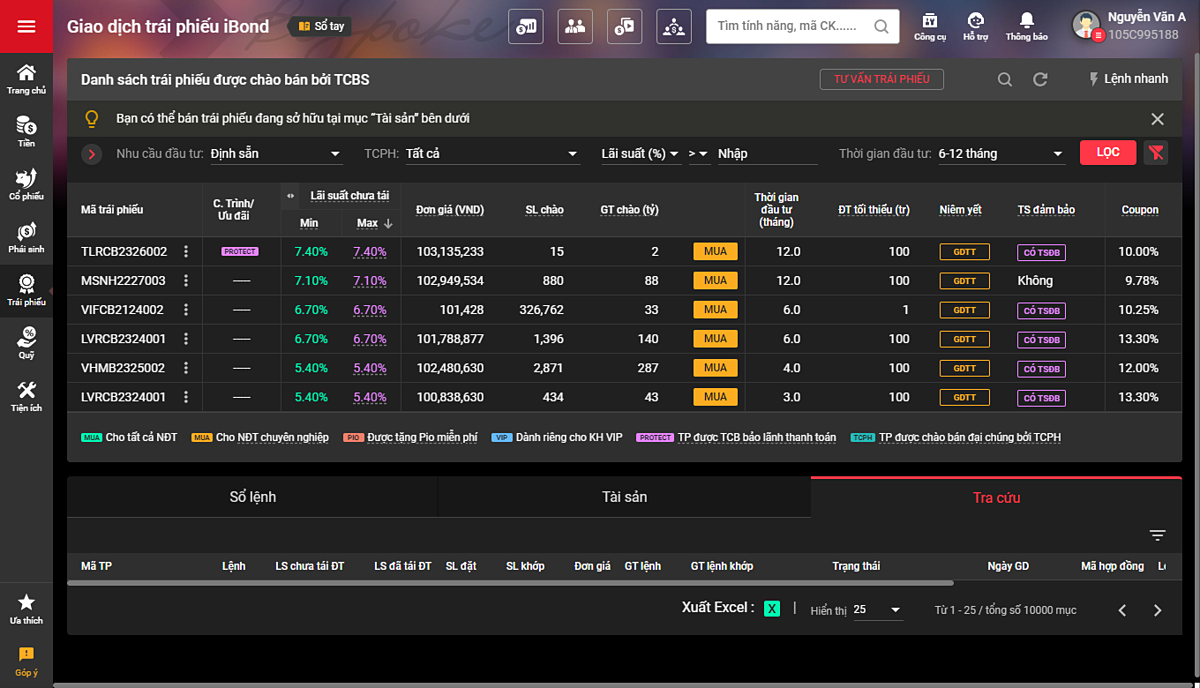Viewport: 1200px width, 688px height.
Task: Export to Excel using green icon
Action: 771,609
